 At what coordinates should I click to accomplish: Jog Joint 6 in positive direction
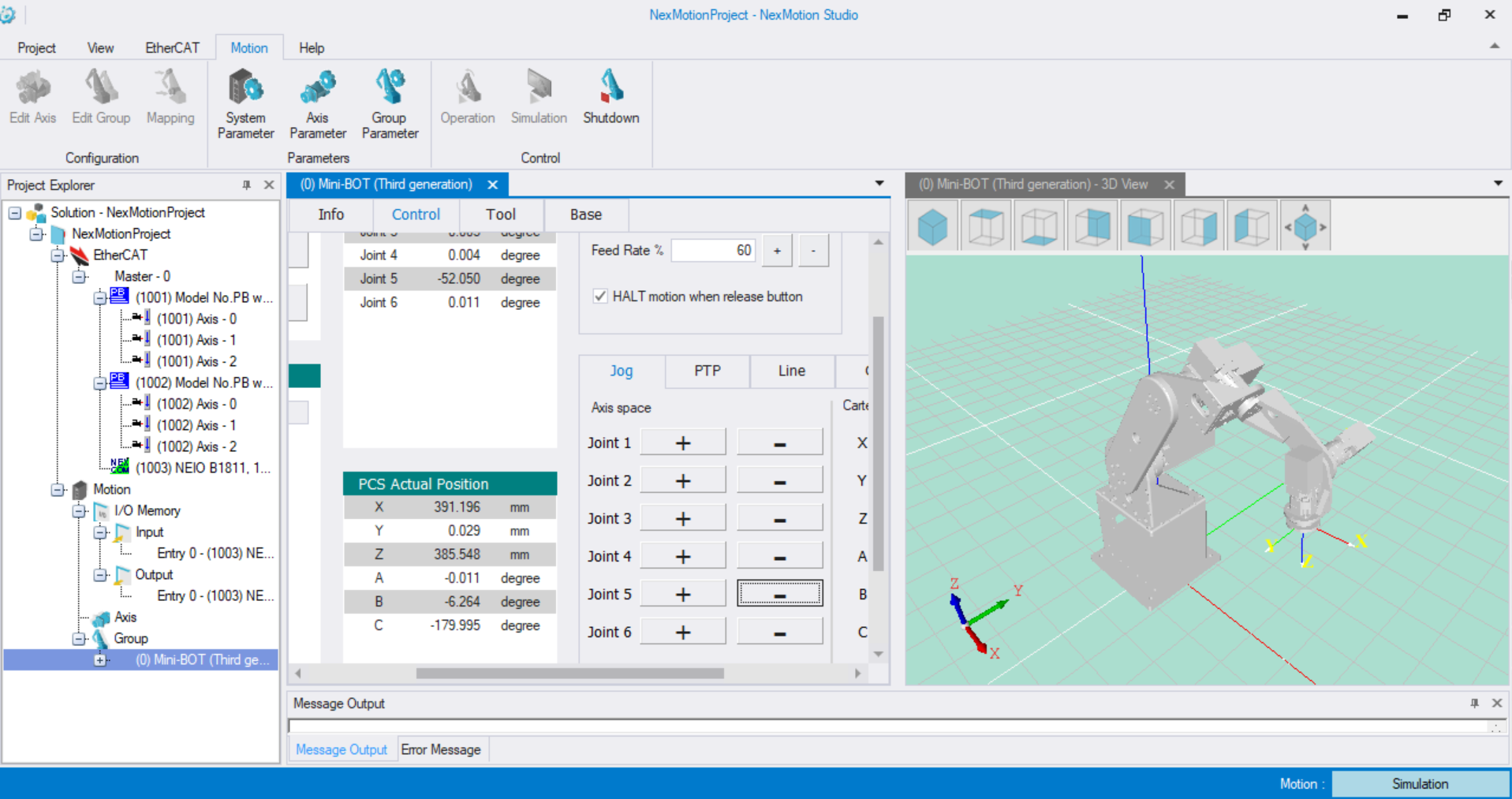pyautogui.click(x=683, y=632)
